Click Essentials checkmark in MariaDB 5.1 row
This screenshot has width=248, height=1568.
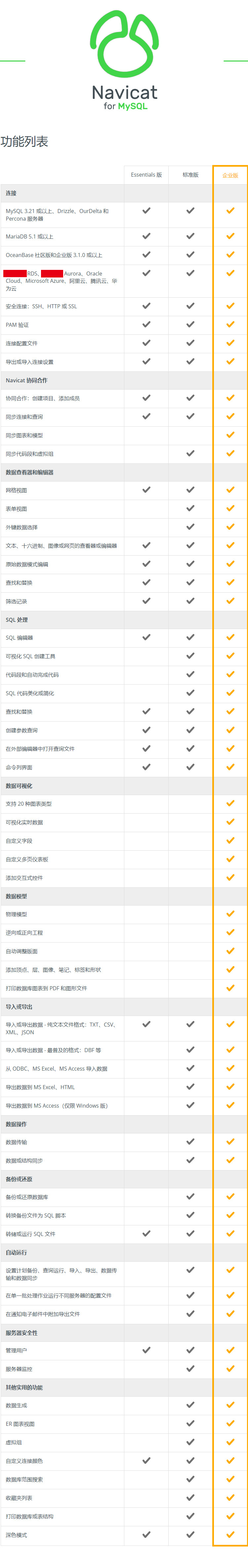(x=146, y=236)
